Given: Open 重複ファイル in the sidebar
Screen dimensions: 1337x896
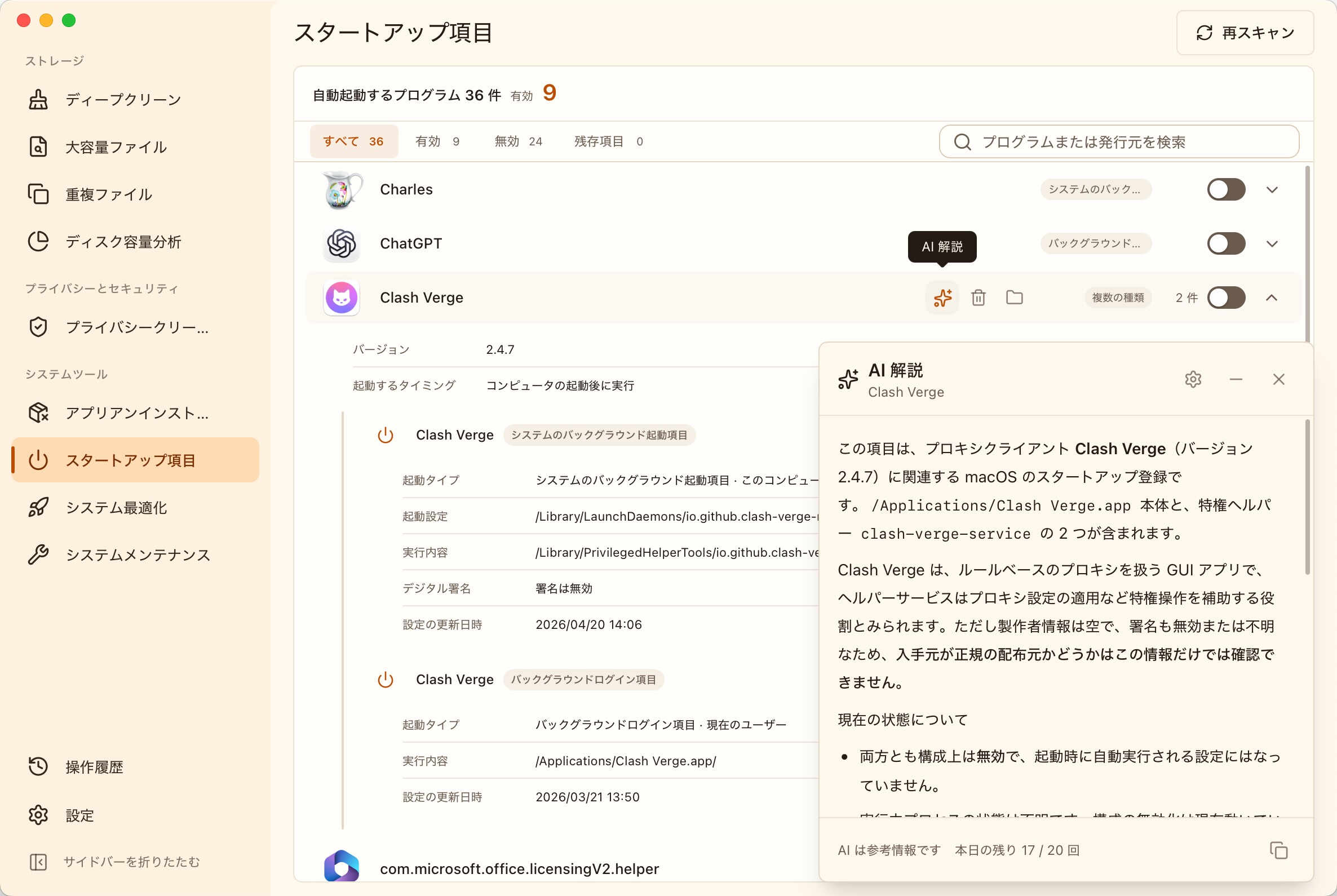Looking at the screenshot, I should tap(135, 194).
